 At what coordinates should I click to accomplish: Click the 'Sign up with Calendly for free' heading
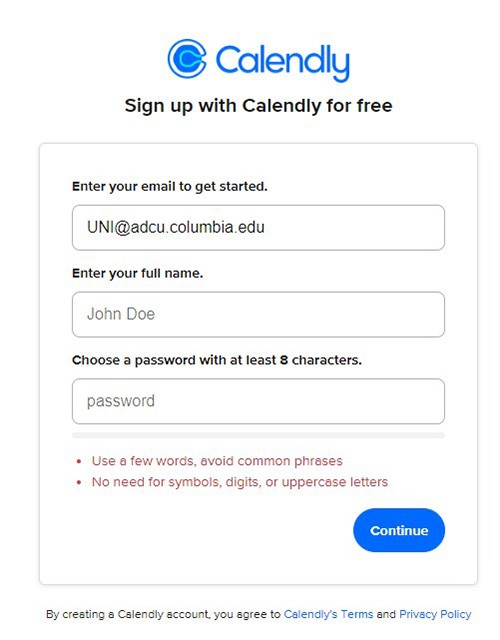258,106
